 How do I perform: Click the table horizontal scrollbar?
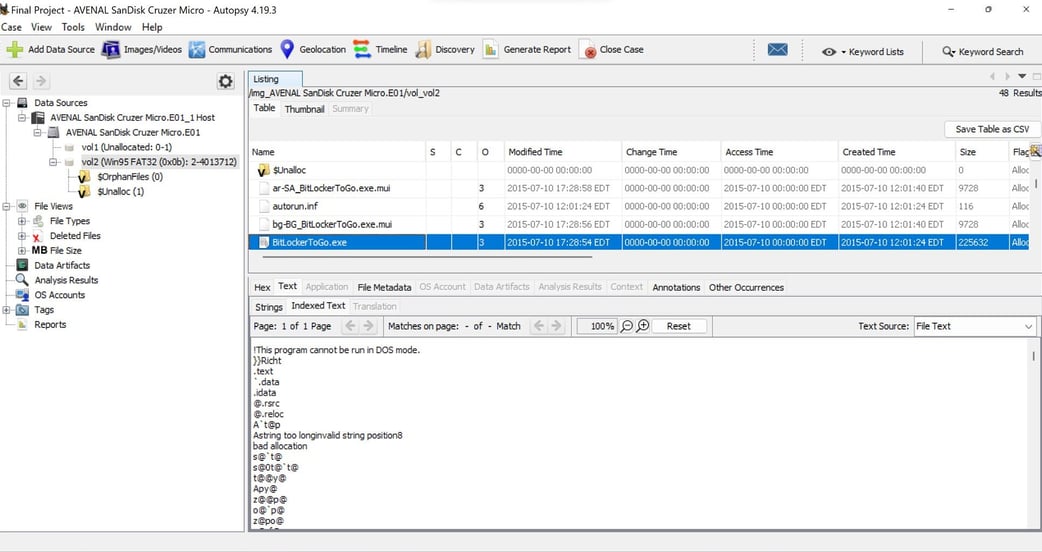point(428,255)
